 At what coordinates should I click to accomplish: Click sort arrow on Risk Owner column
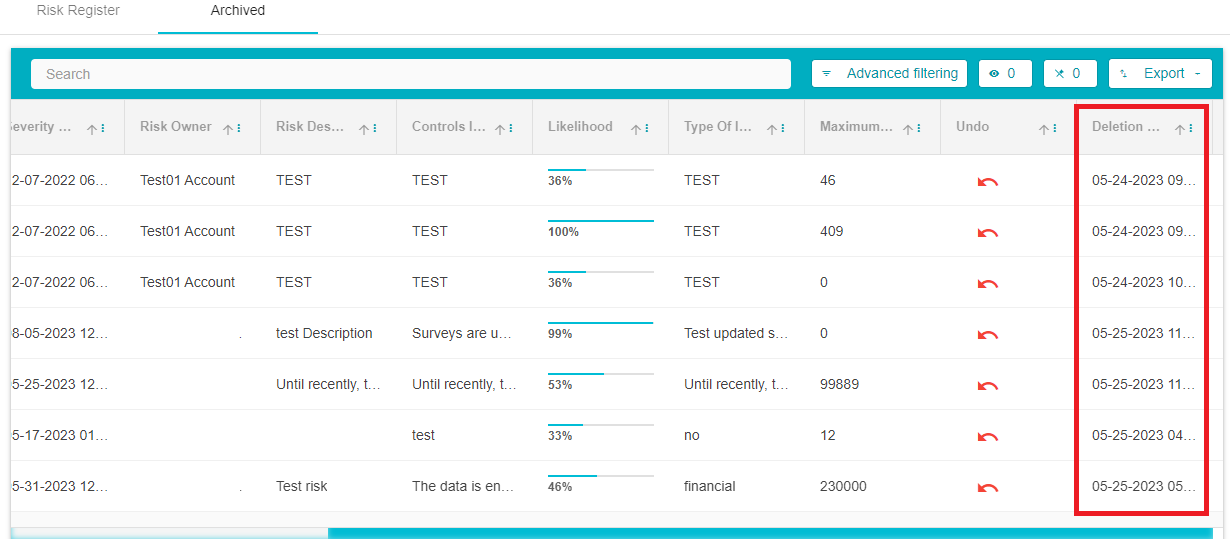pyautogui.click(x=228, y=129)
